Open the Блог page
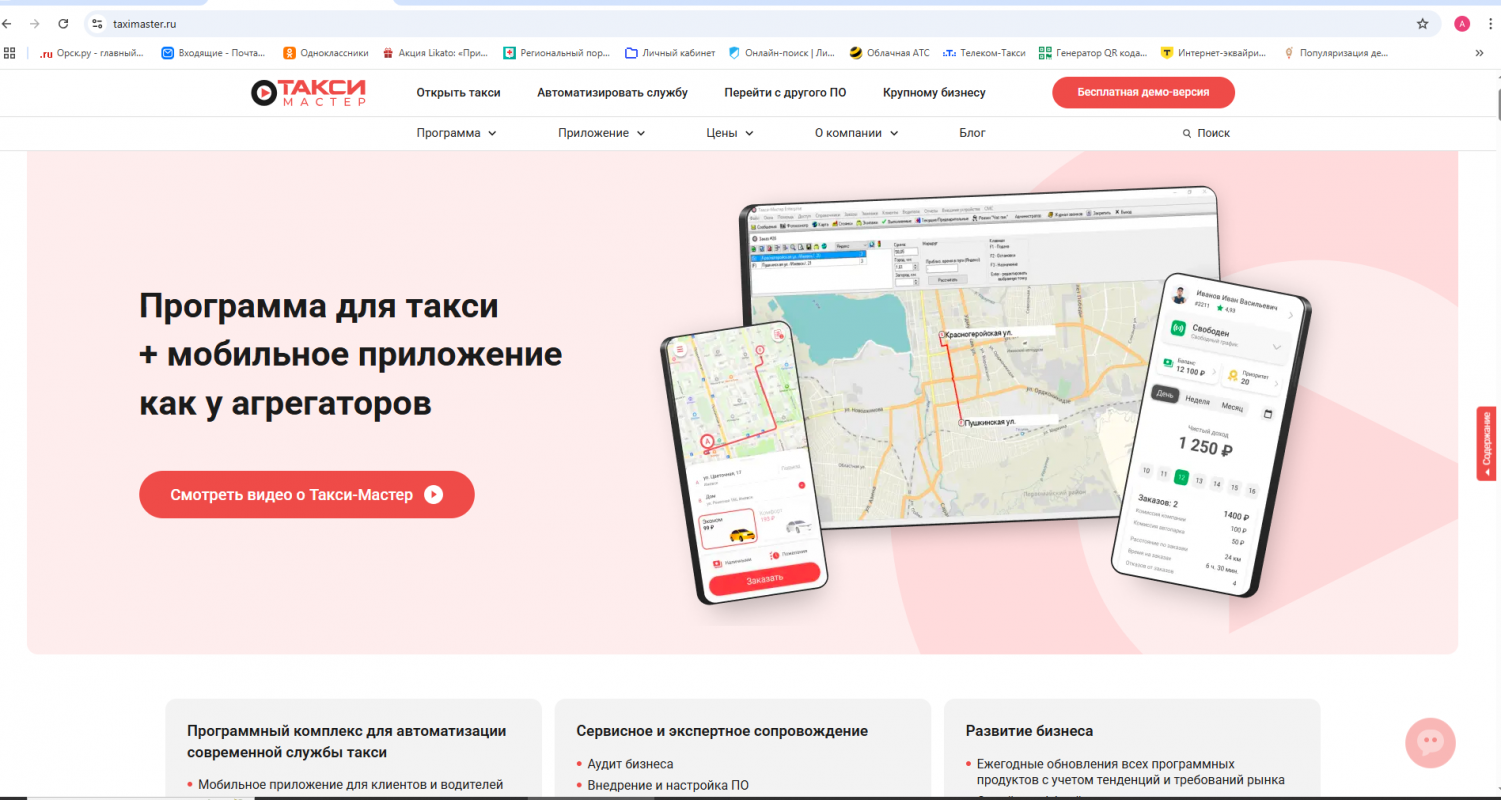Screen dimensions: 1501x800 [x=972, y=133]
